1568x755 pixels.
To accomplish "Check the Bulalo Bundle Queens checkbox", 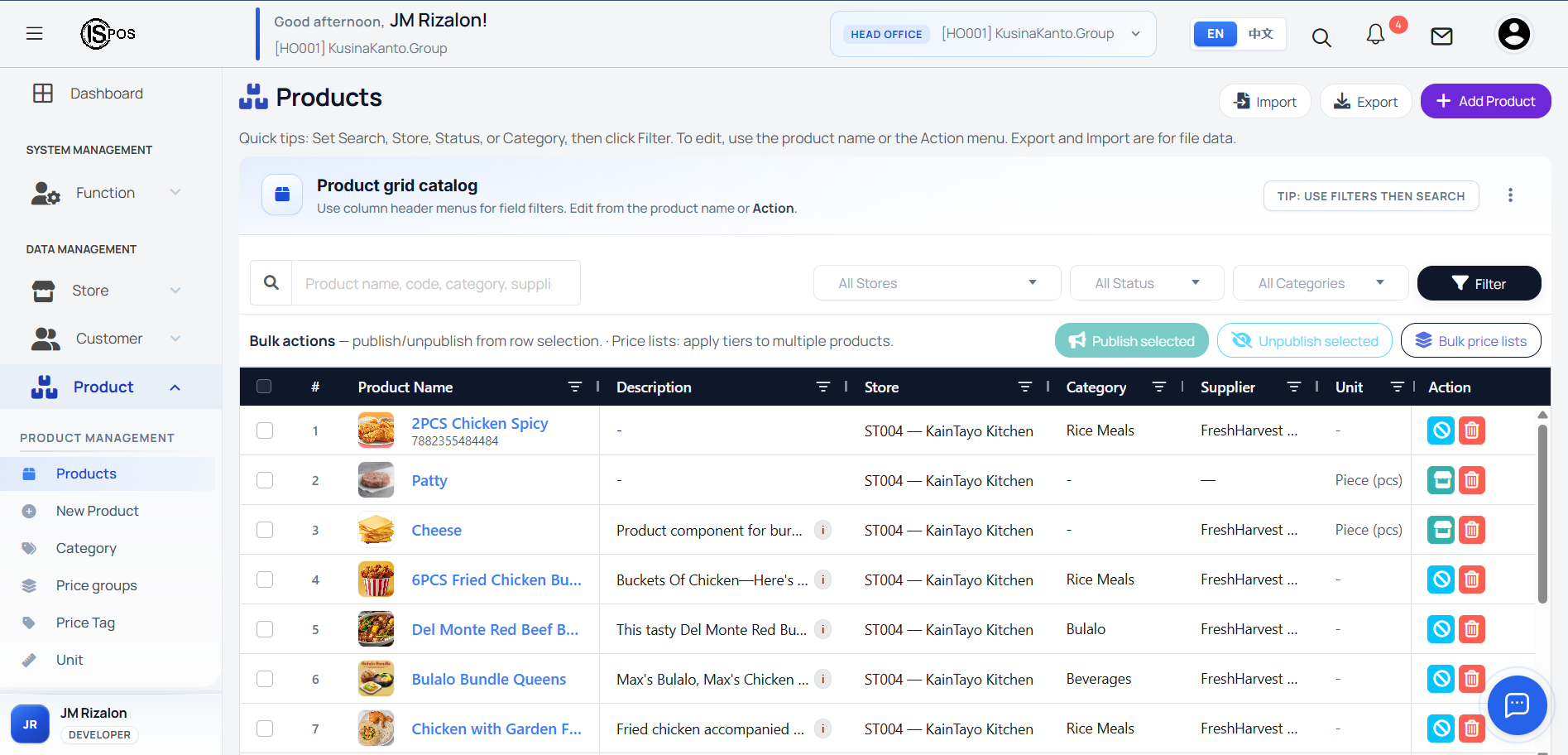I will [265, 679].
